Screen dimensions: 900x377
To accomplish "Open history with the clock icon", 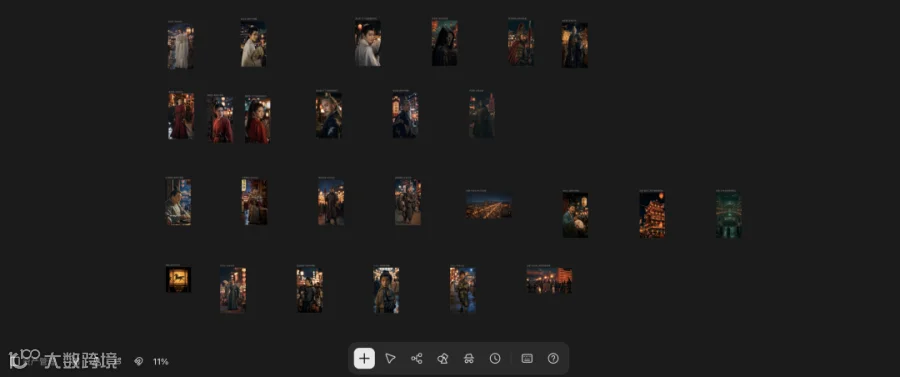I will [x=495, y=359].
